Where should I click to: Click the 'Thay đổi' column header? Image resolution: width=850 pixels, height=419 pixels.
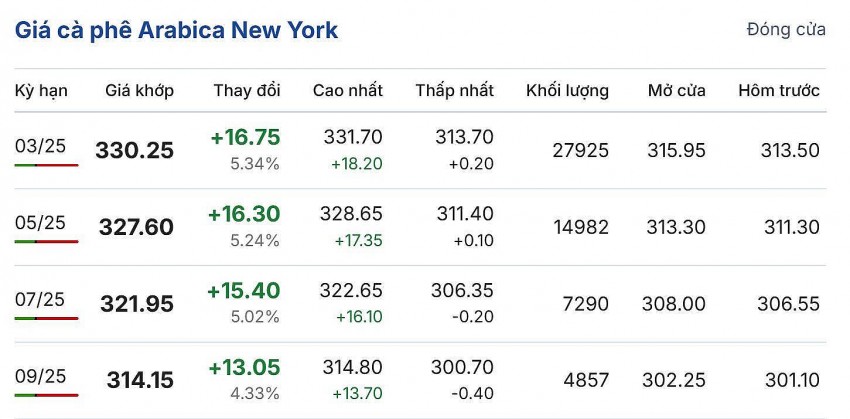pos(246,91)
